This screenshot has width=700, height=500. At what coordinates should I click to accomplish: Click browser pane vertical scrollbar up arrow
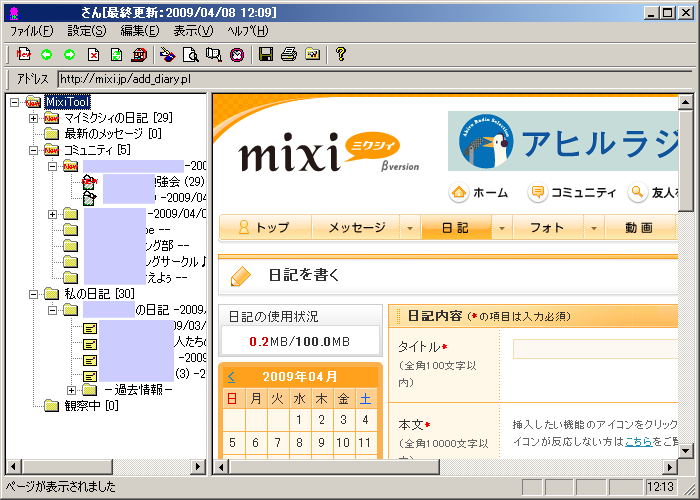click(685, 102)
